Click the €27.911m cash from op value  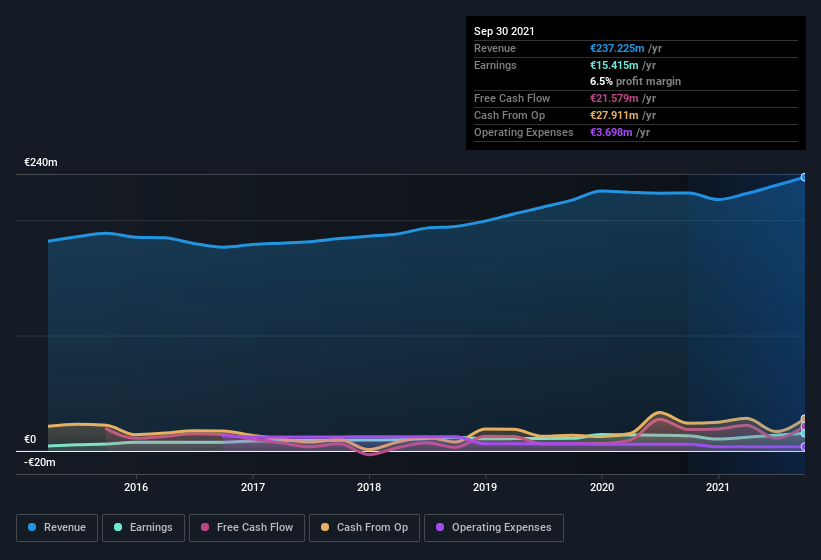click(614, 115)
